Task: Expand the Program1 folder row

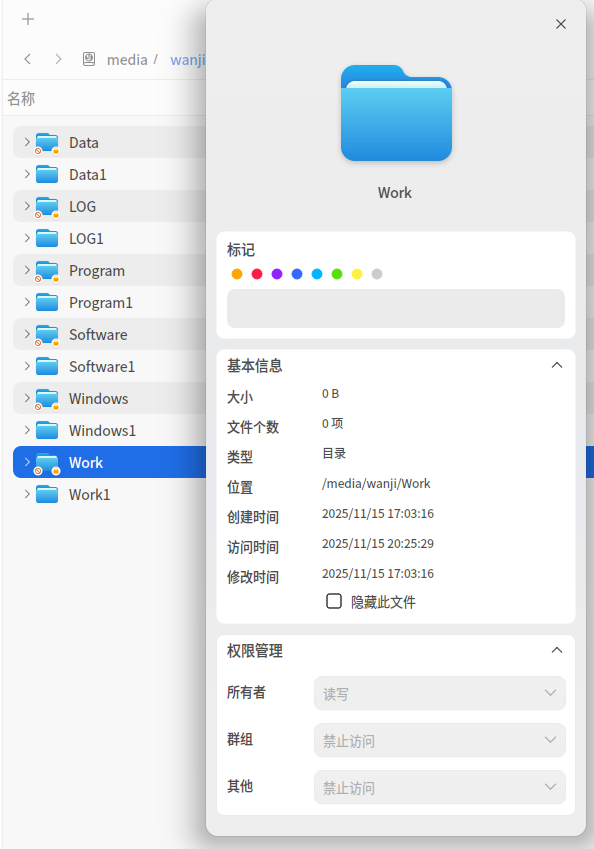Action: point(27,302)
